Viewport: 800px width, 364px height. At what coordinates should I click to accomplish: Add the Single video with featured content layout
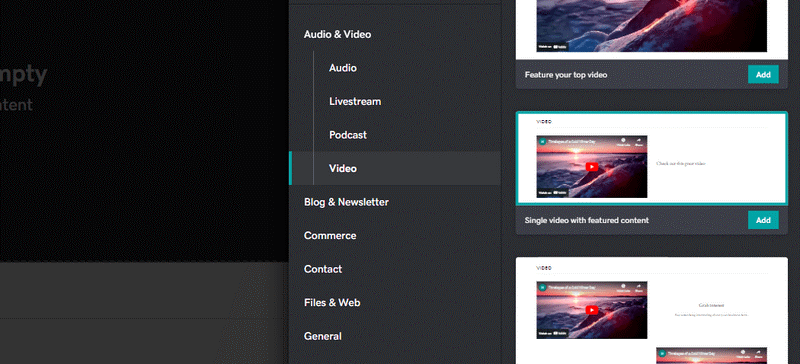click(763, 220)
